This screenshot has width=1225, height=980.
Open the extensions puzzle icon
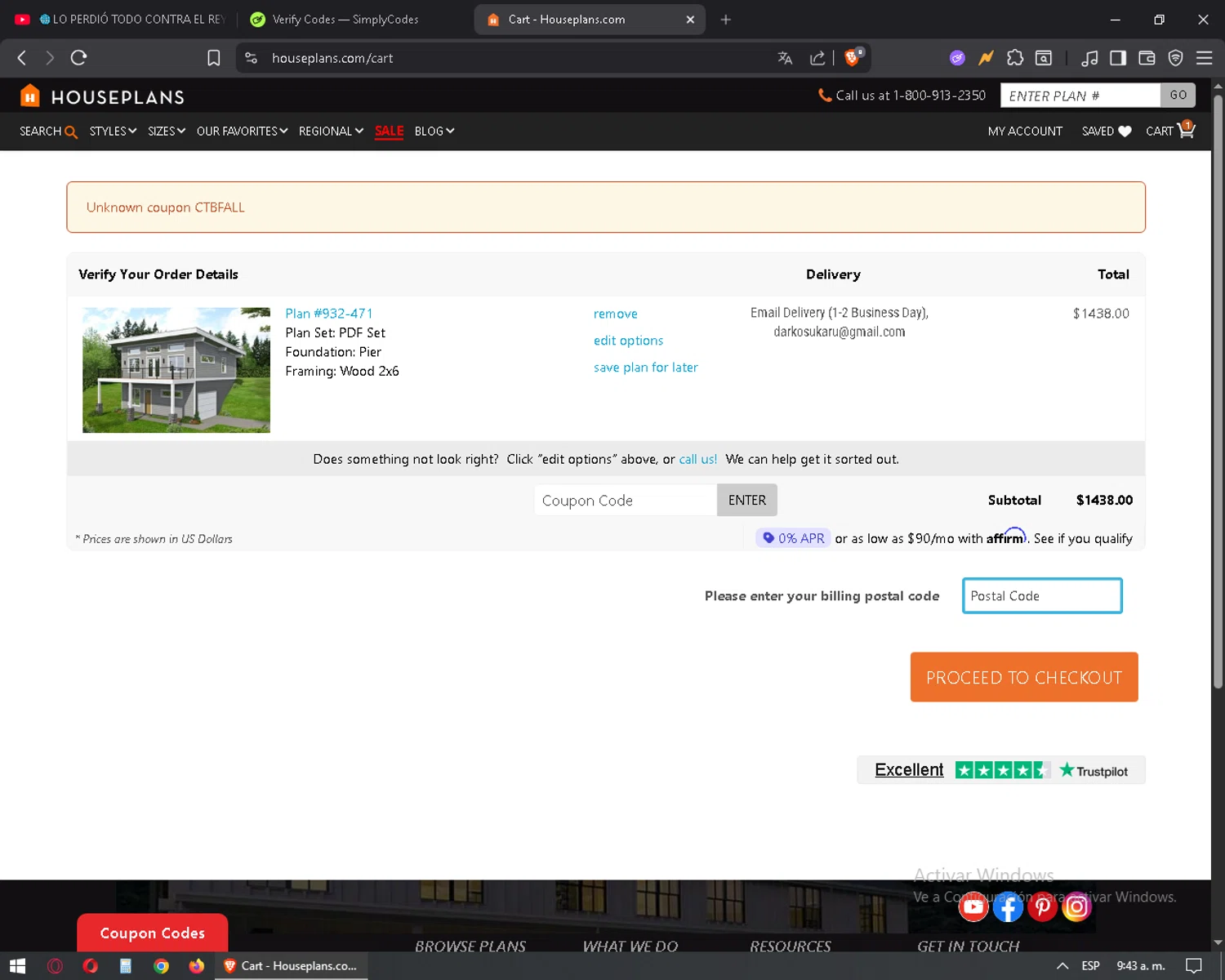click(x=1014, y=58)
